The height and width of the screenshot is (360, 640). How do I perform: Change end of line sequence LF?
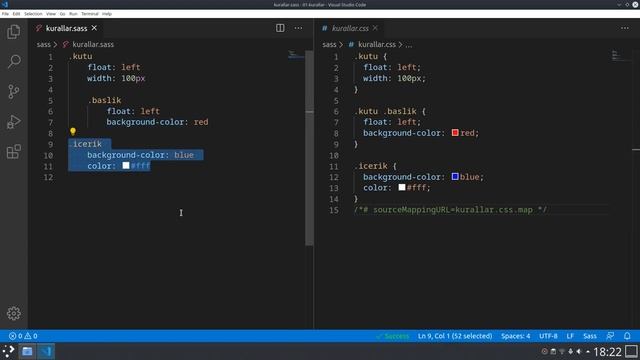(570, 336)
